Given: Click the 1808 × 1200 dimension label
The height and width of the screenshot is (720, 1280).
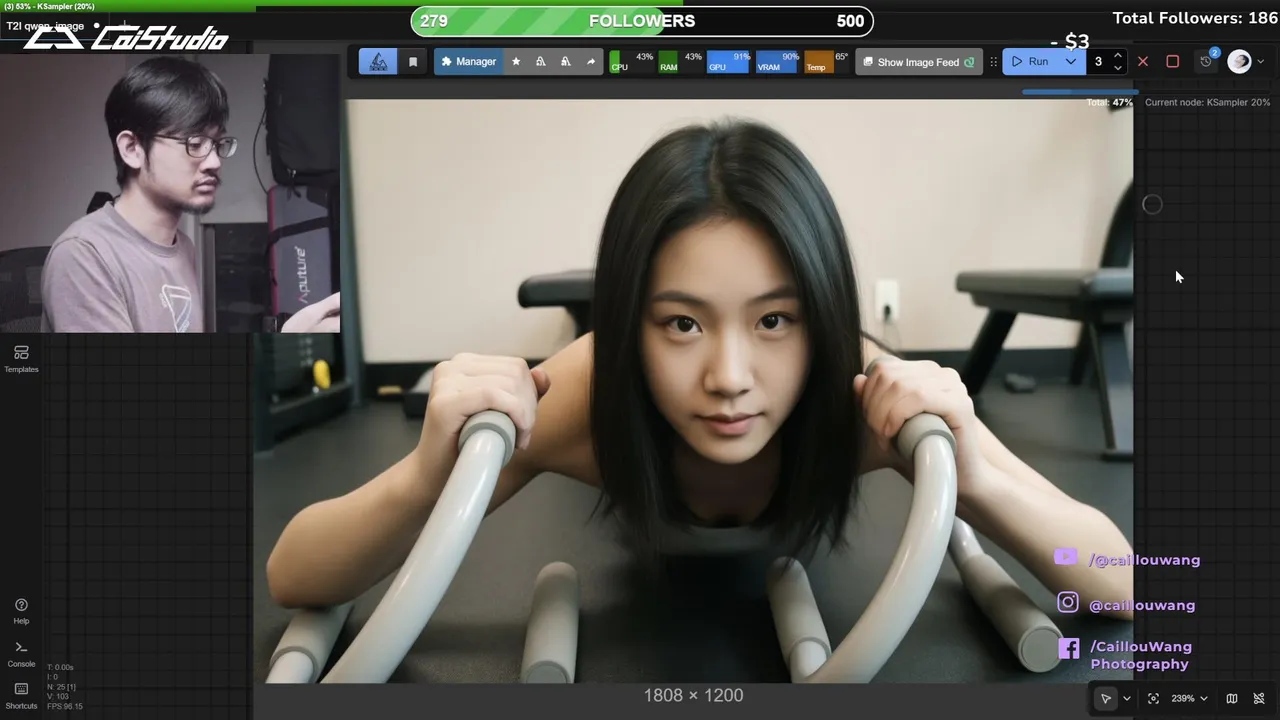Looking at the screenshot, I should pyautogui.click(x=693, y=695).
